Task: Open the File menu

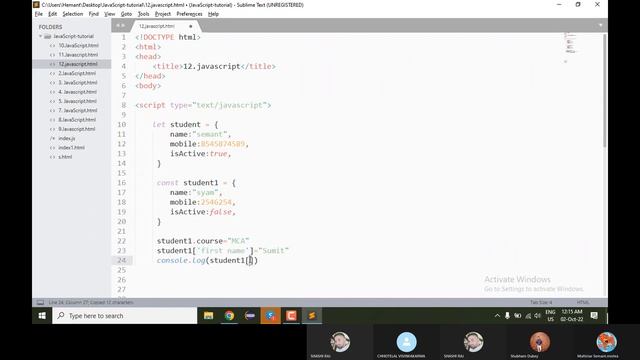Action: pyautogui.click(x=38, y=14)
